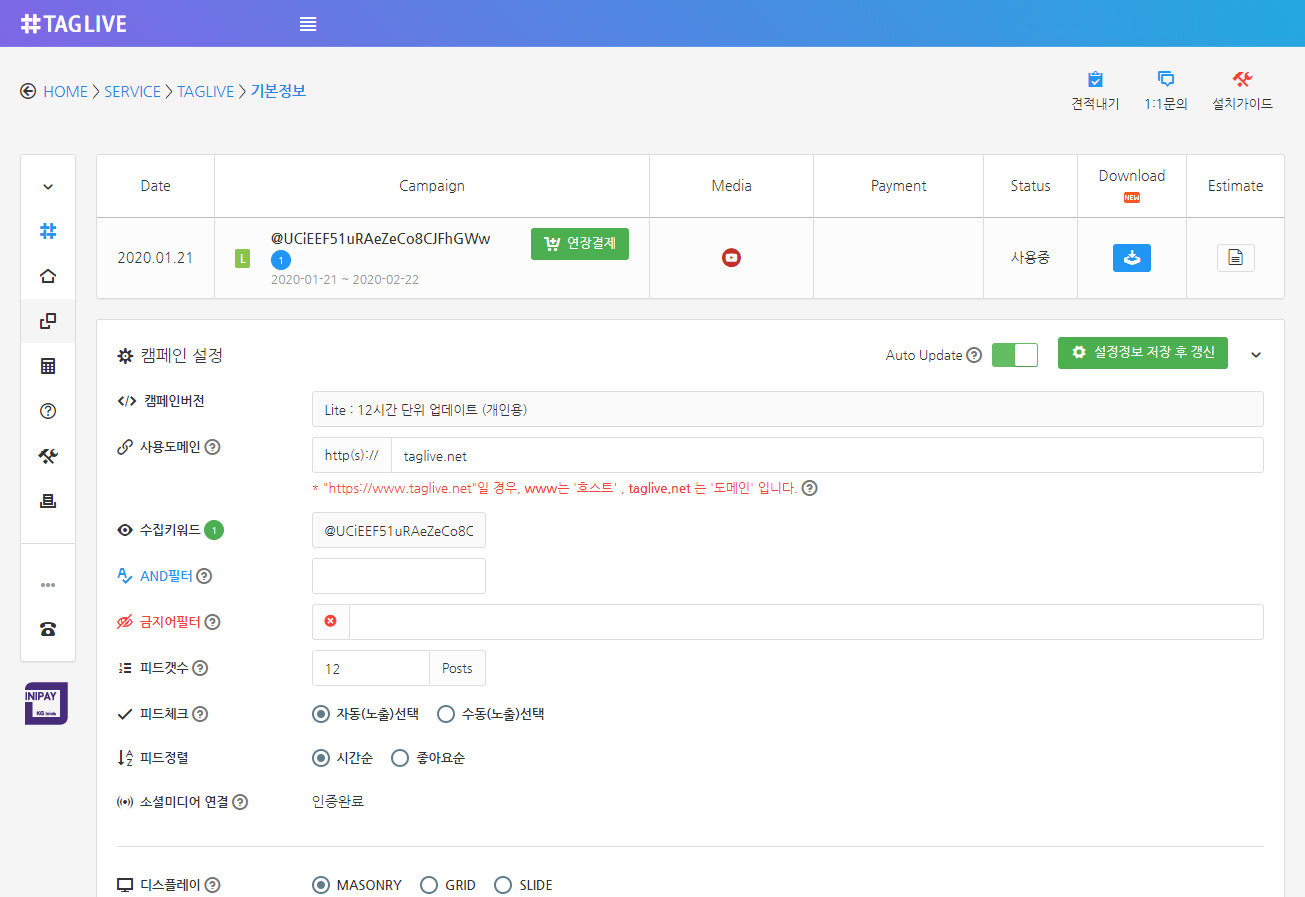Image resolution: width=1305 pixels, height=897 pixels.
Task: Click 인증완료 text
Action: coord(338,802)
